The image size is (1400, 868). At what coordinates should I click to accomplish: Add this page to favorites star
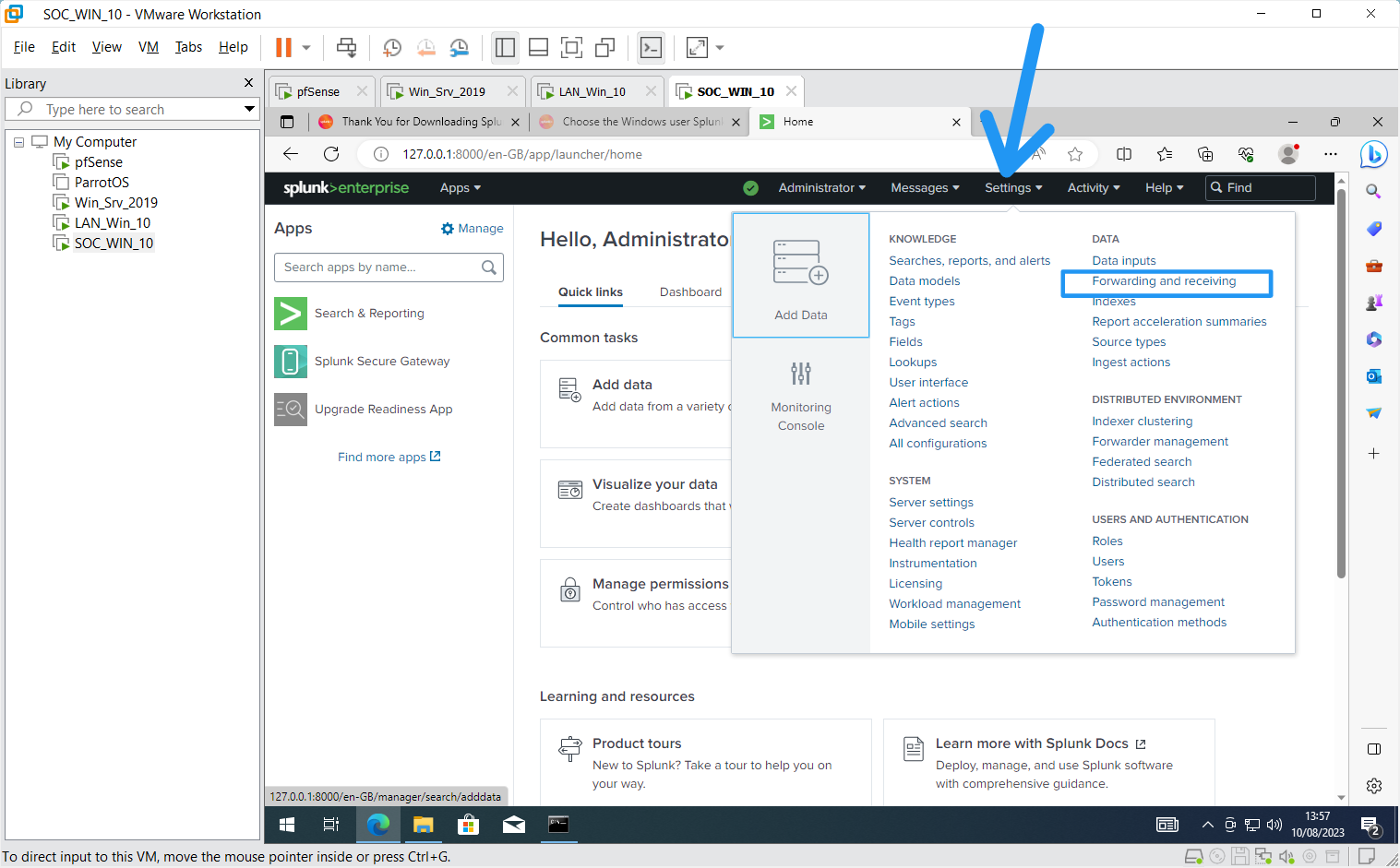point(1074,154)
